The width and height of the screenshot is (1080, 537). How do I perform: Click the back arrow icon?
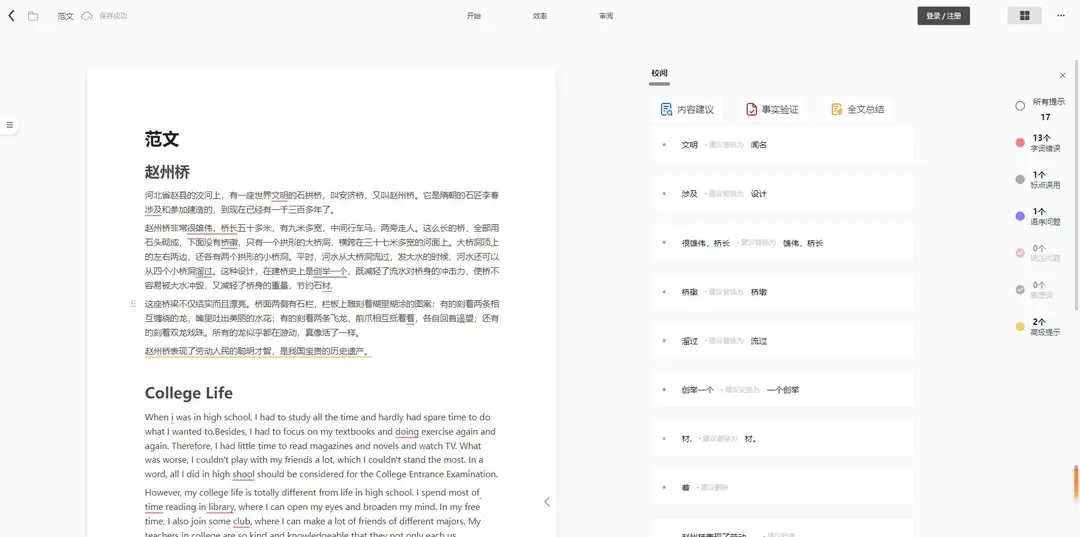[12, 16]
